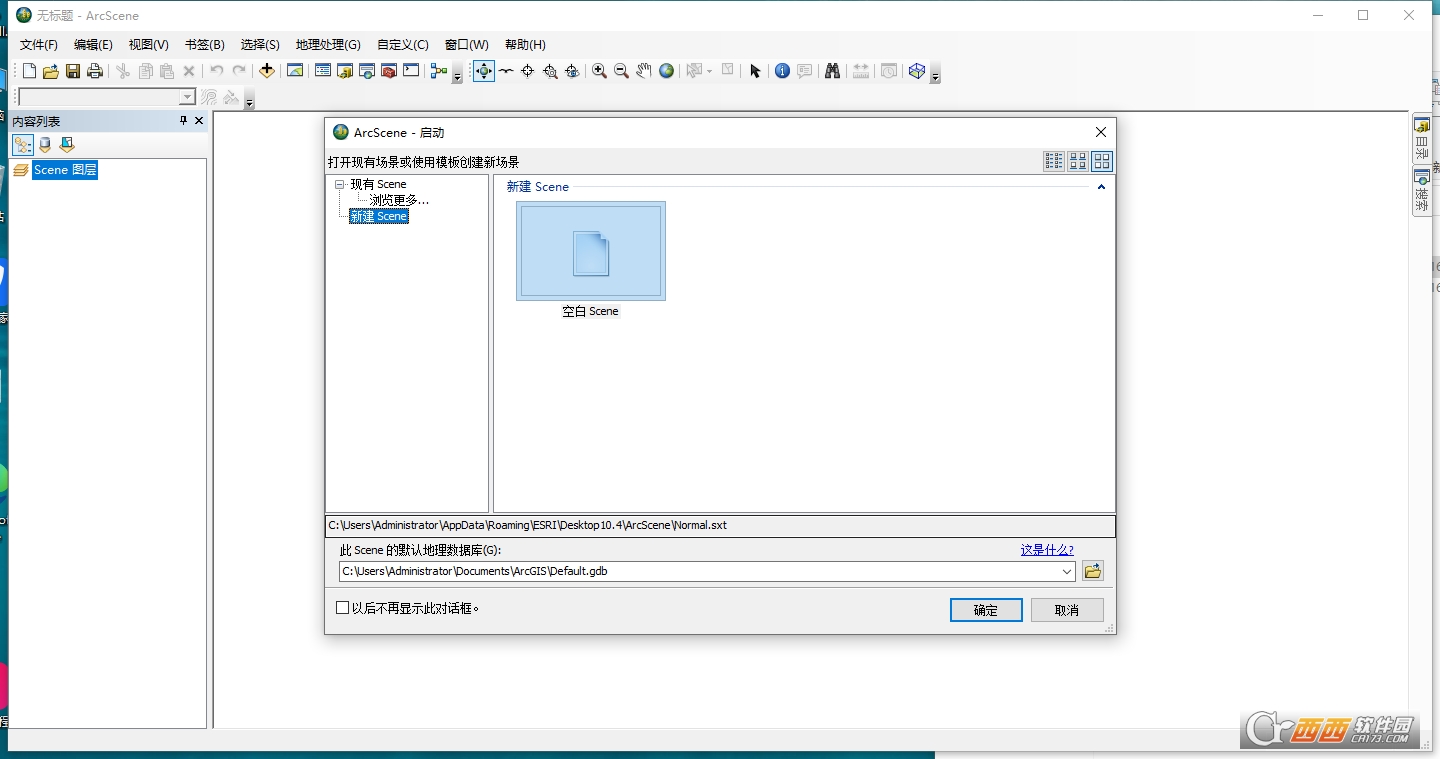The height and width of the screenshot is (759, 1440).
Task: Select the Pan hand tool
Action: [643, 71]
